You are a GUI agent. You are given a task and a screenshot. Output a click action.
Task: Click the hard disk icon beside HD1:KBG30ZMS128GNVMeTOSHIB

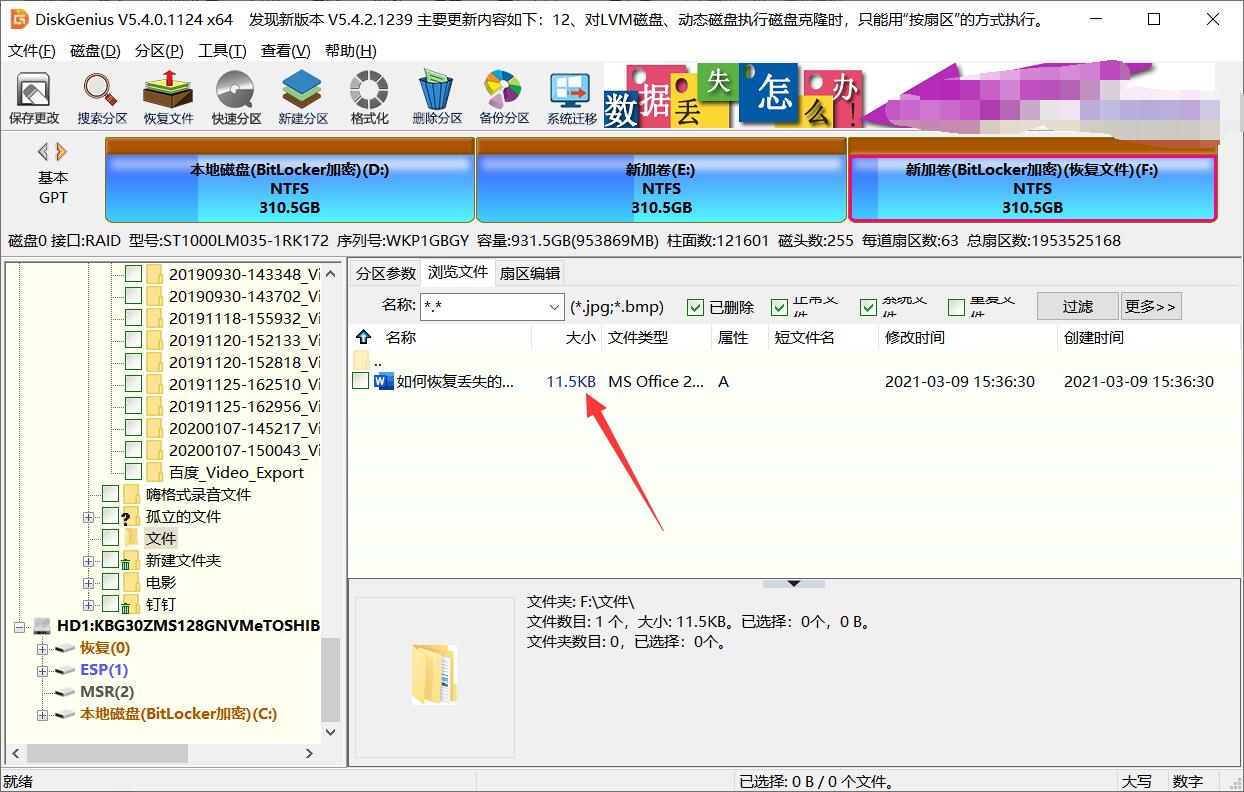(x=42, y=626)
